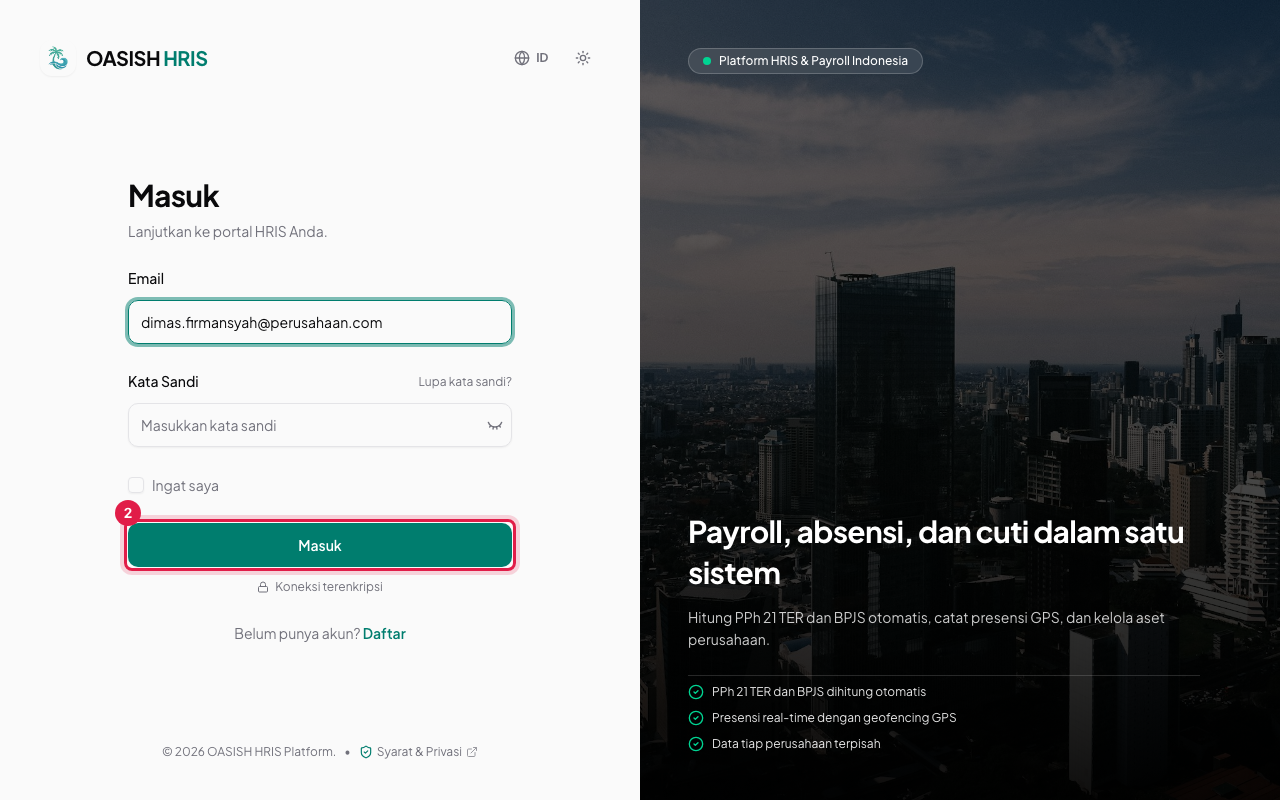The height and width of the screenshot is (800, 1280).
Task: Click the Email field label
Action: [x=146, y=279]
